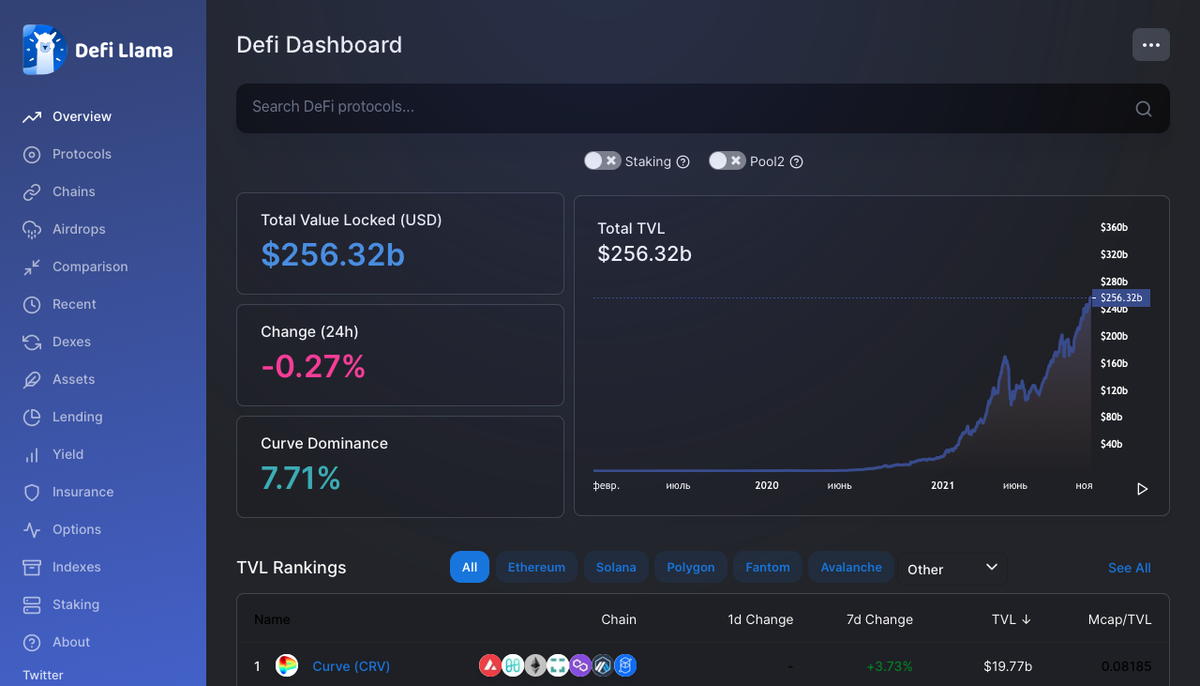Click the 7.71% Curve Dominance value
Screen dimensions: 1200x686
tap(301, 479)
